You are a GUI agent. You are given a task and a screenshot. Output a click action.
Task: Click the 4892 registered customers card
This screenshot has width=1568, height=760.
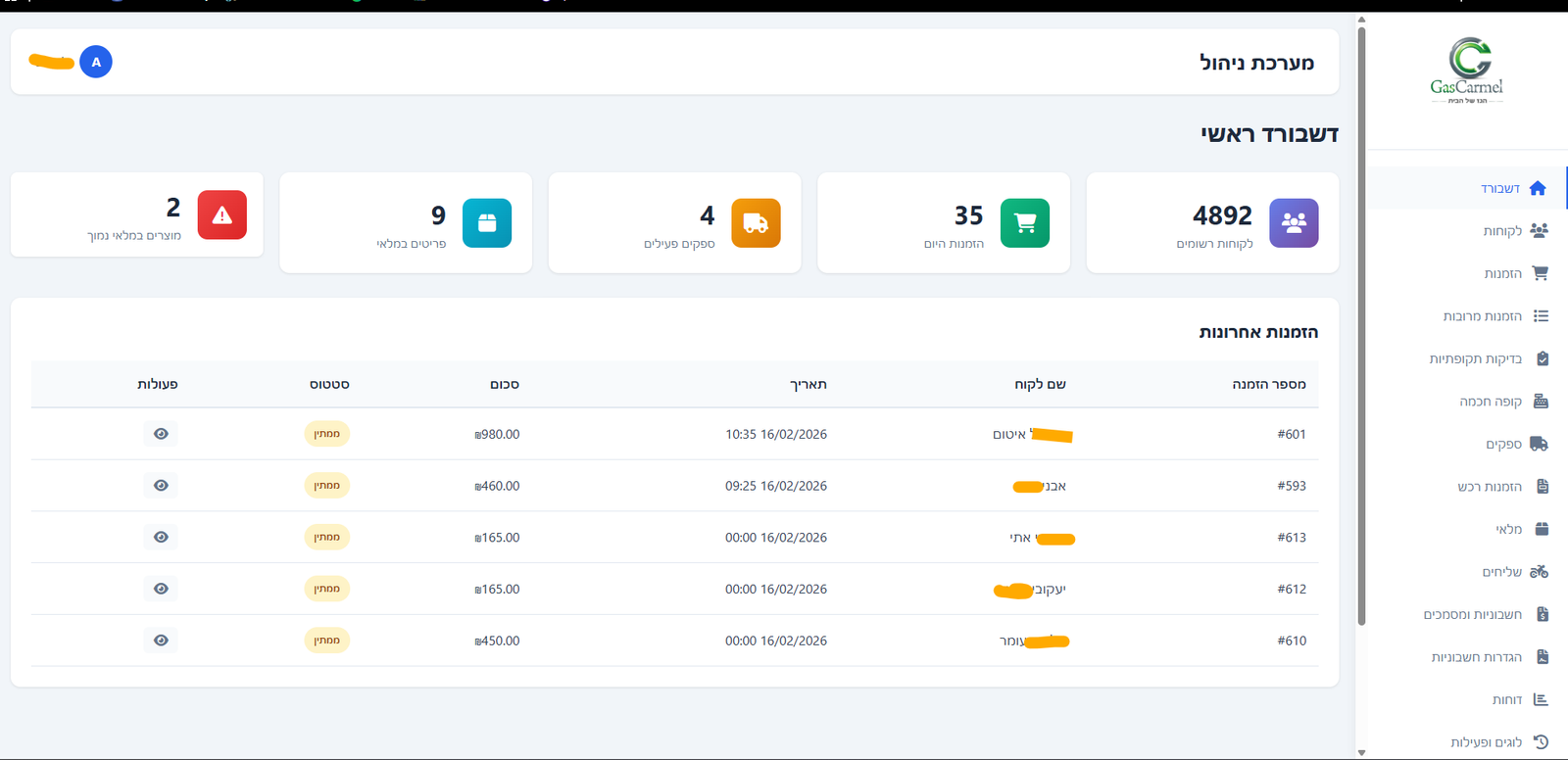pos(1212,223)
